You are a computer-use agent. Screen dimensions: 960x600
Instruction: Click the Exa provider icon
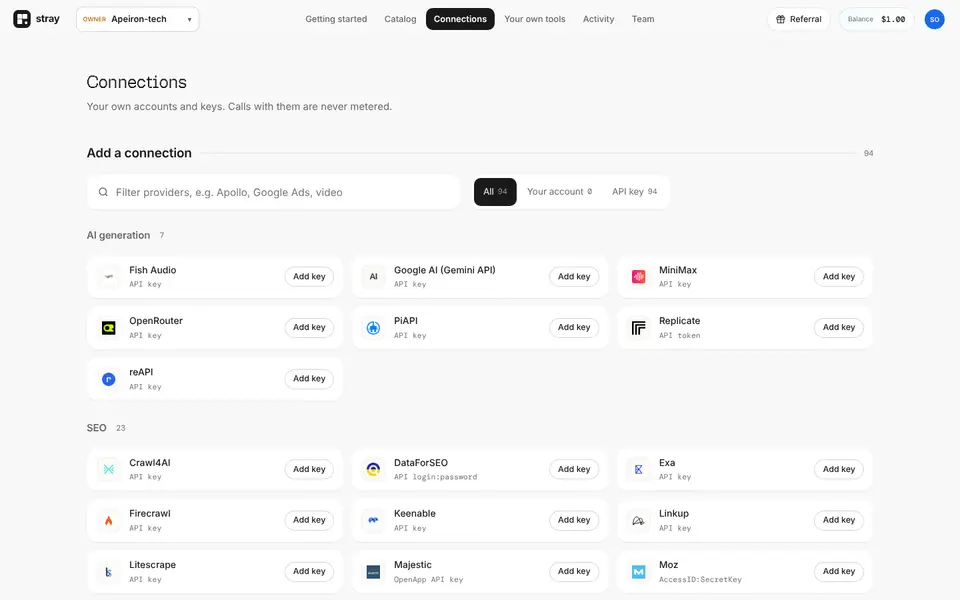tap(639, 469)
